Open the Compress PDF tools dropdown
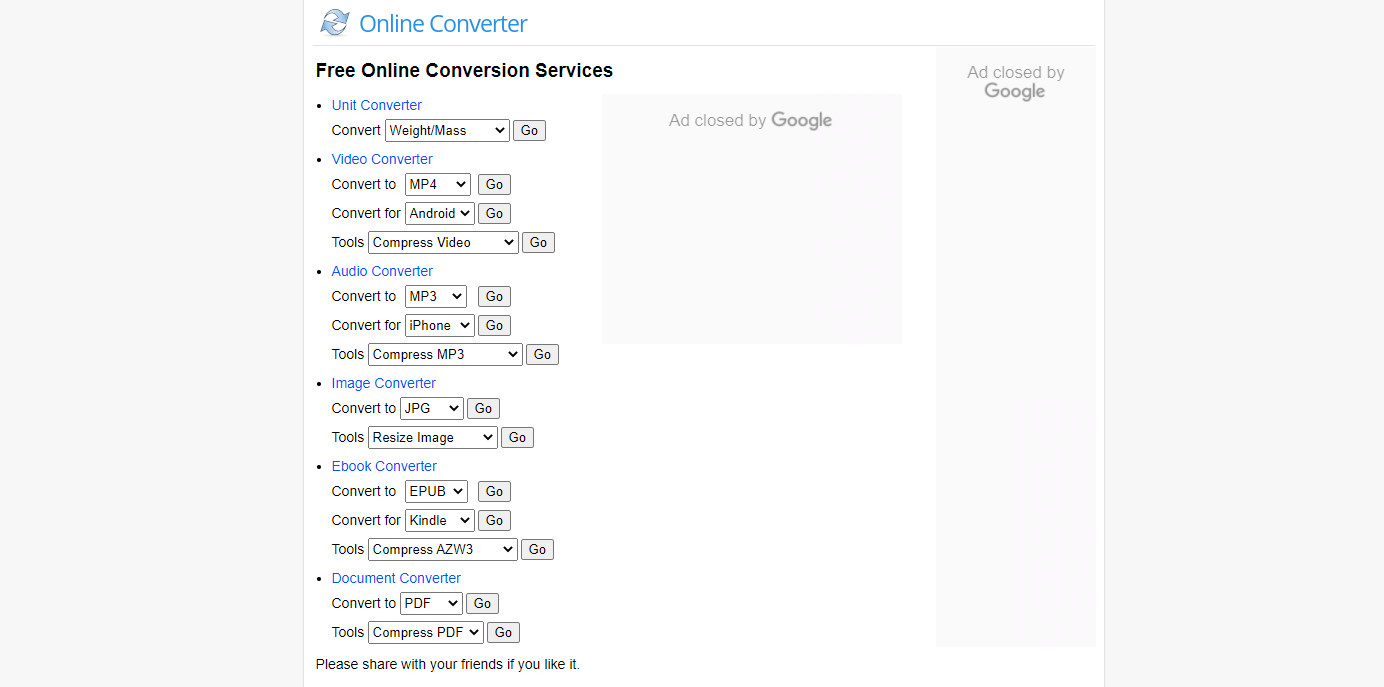Image resolution: width=1384 pixels, height=687 pixels. click(x=425, y=632)
